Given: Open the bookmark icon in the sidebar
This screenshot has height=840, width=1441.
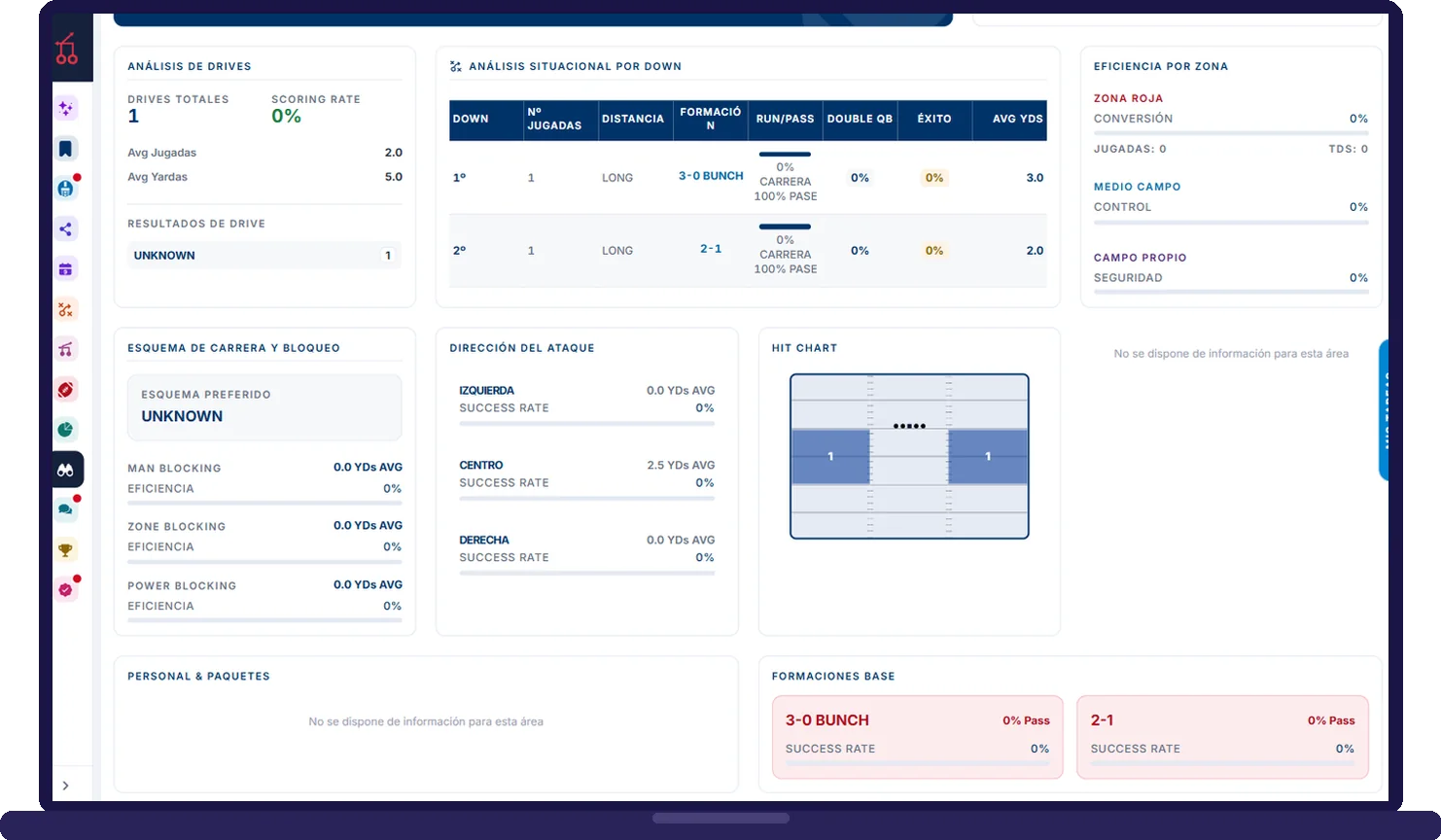Looking at the screenshot, I should point(65,149).
